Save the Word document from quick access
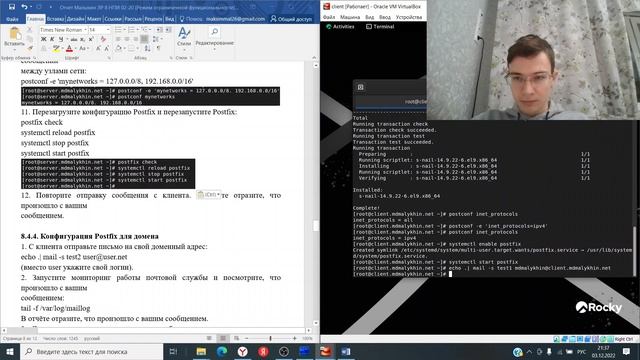 [11, 7]
